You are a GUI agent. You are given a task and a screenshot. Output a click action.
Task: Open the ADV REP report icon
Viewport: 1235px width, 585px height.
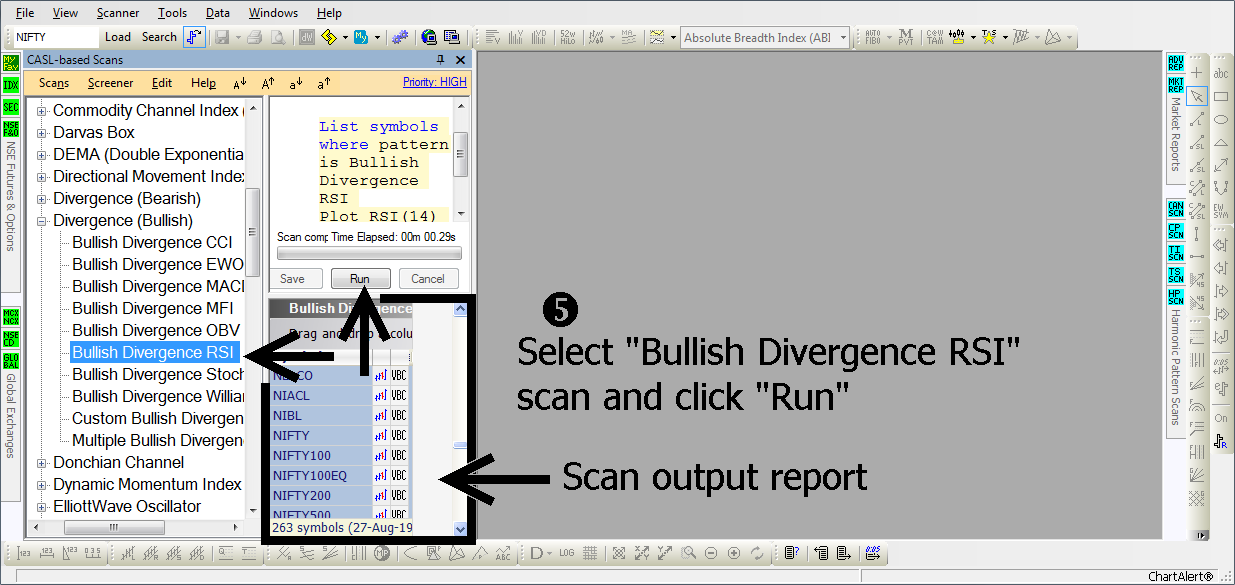coord(1176,63)
